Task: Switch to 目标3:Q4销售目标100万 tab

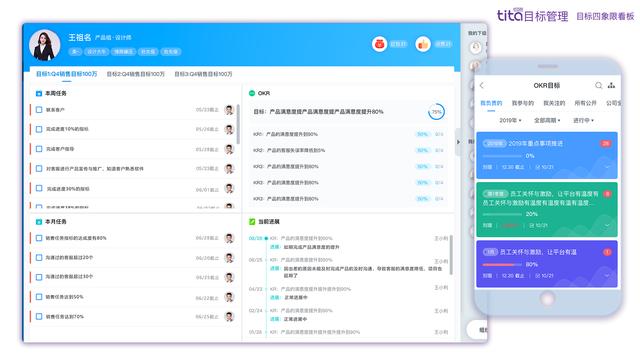Action: pos(203,74)
